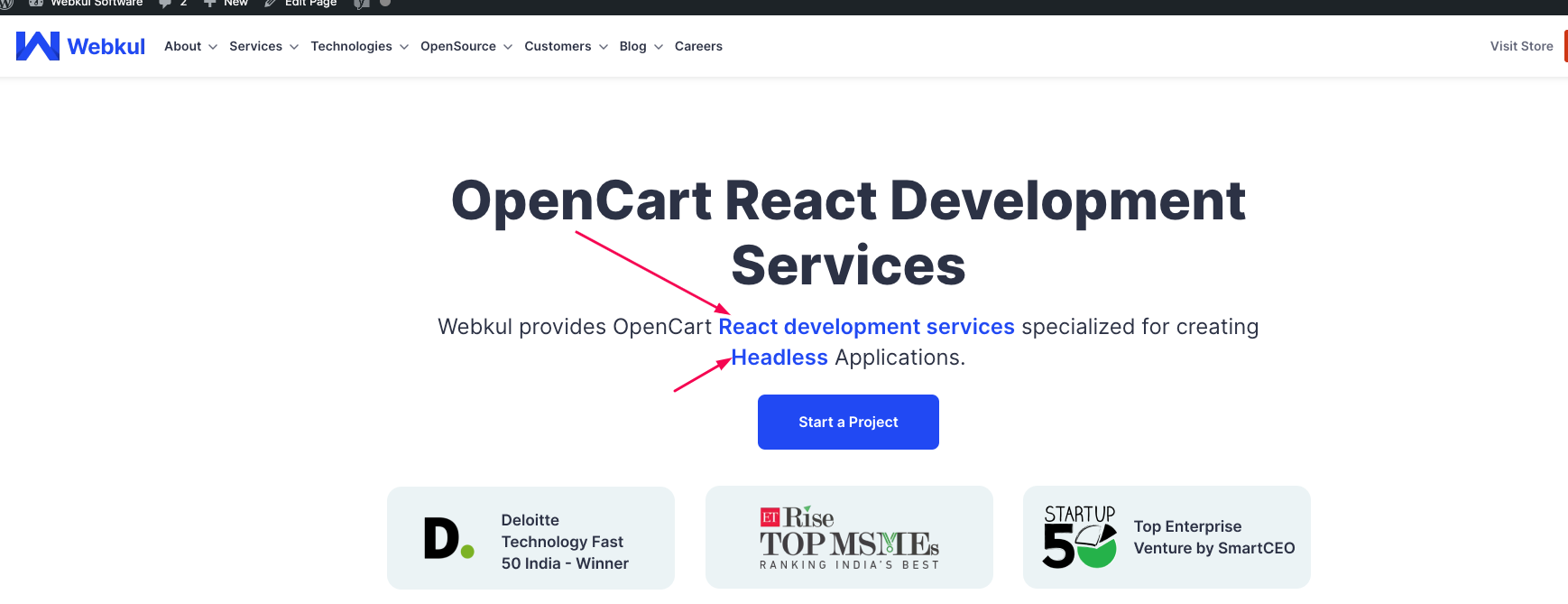This screenshot has height=604, width=1568.
Task: Click the 'OpenCart React Development Services' heading
Action: pos(848,233)
